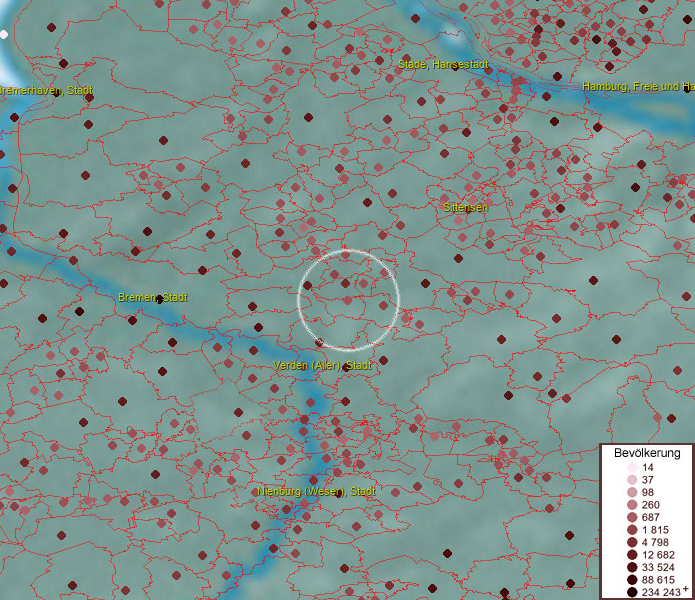
Task: Pick the legend swatch for 1 815
Action: coord(632,530)
